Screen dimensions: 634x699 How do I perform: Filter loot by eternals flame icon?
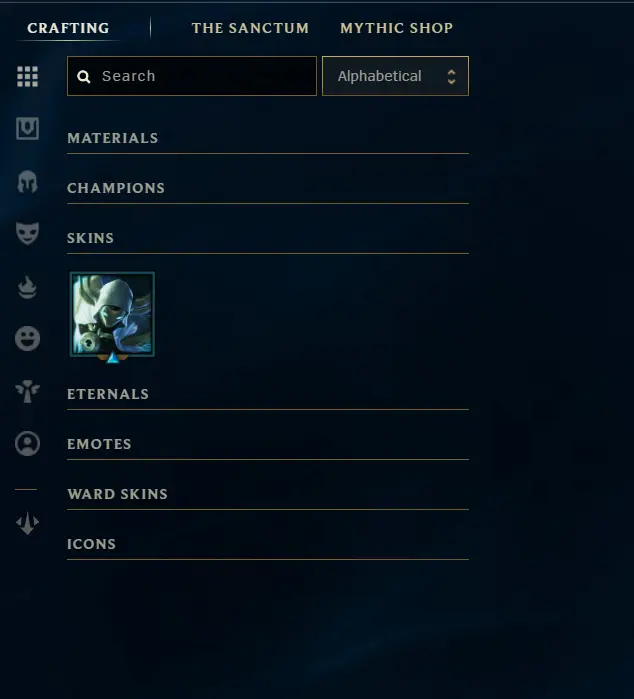click(27, 287)
